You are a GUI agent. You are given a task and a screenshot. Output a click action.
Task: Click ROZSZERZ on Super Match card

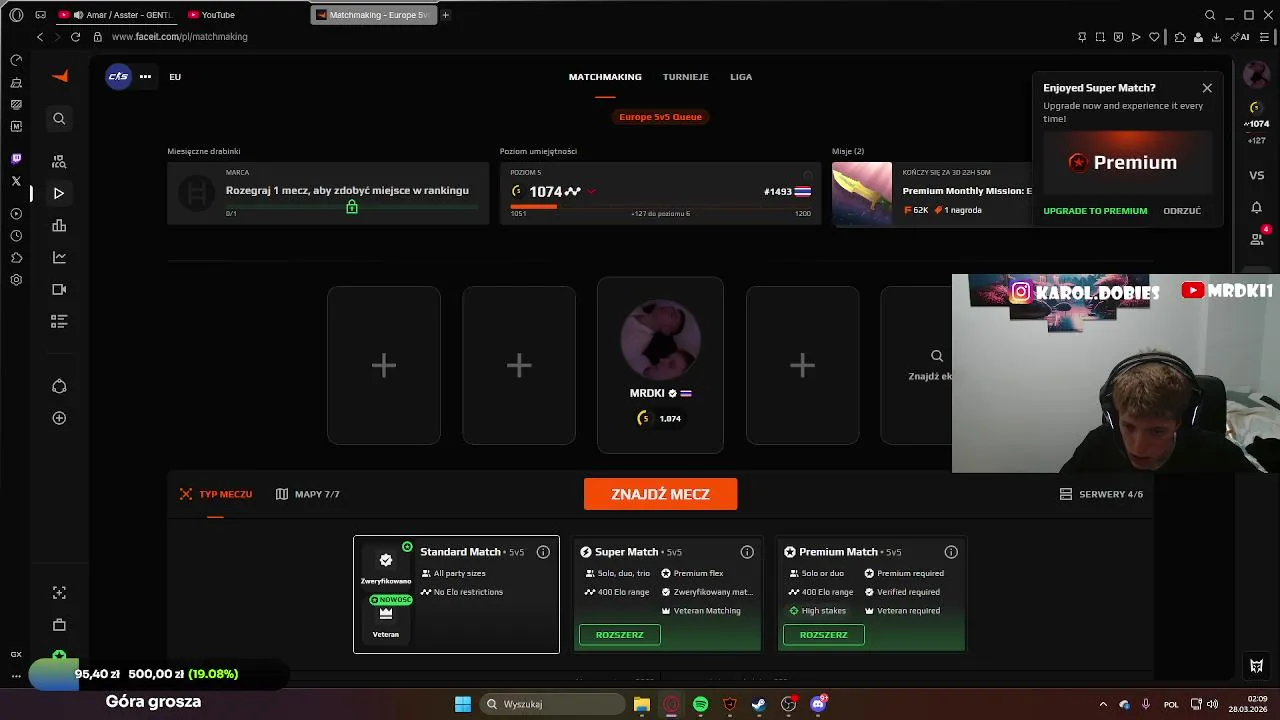click(x=620, y=635)
